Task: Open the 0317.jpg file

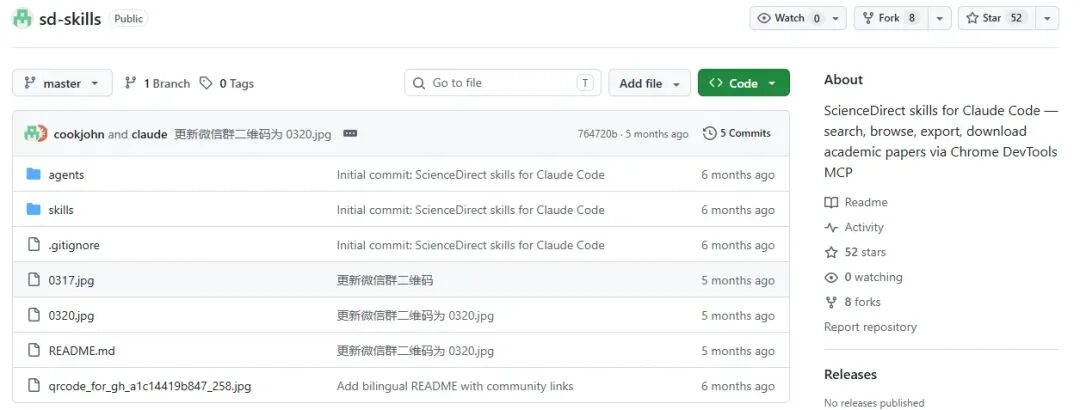Action: [71, 280]
